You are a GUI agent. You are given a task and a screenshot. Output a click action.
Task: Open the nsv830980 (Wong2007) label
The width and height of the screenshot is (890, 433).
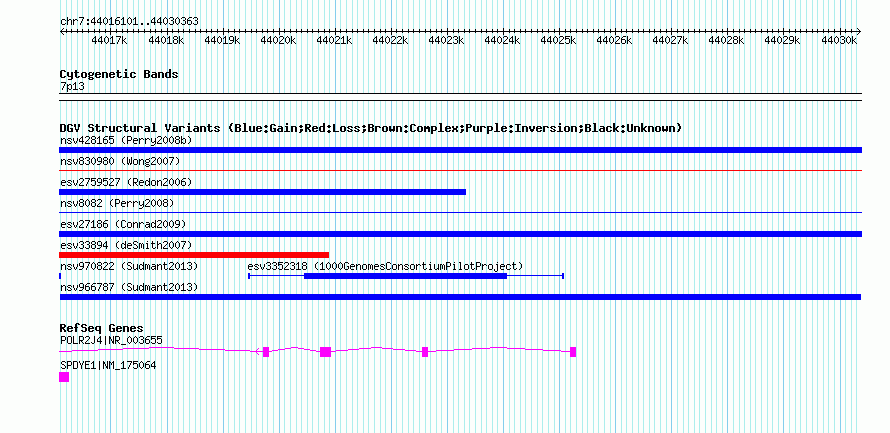tap(120, 161)
